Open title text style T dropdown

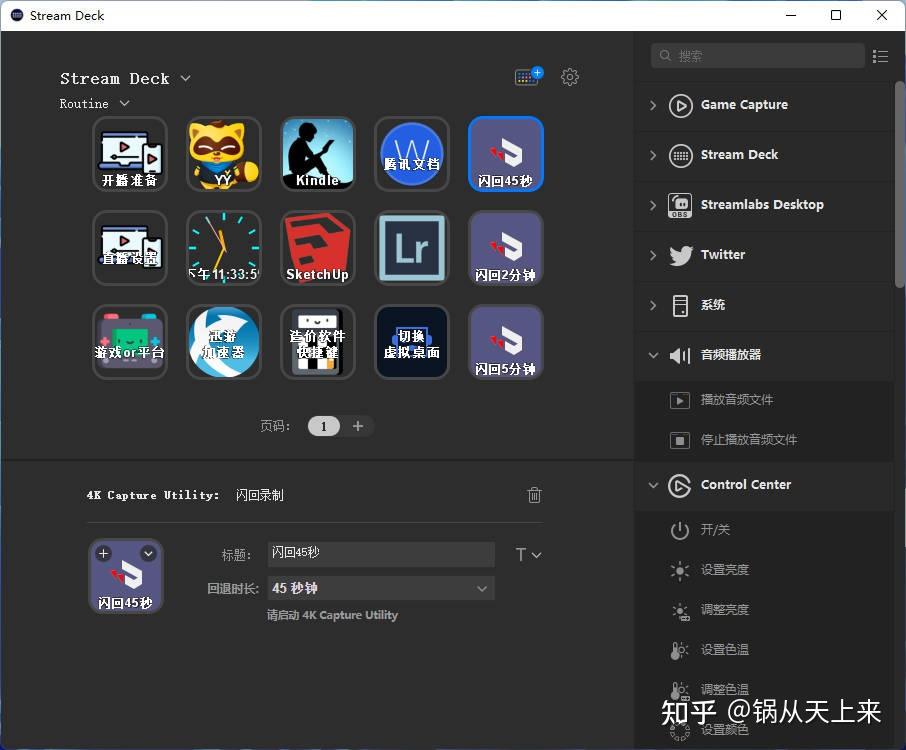pos(528,555)
